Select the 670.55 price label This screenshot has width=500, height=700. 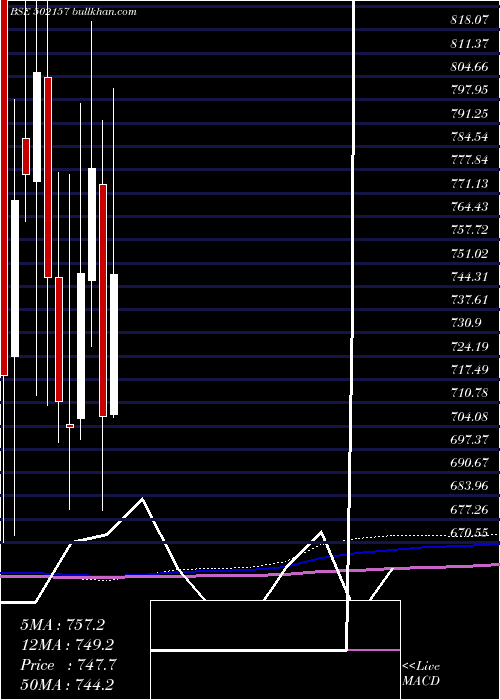click(x=469, y=532)
